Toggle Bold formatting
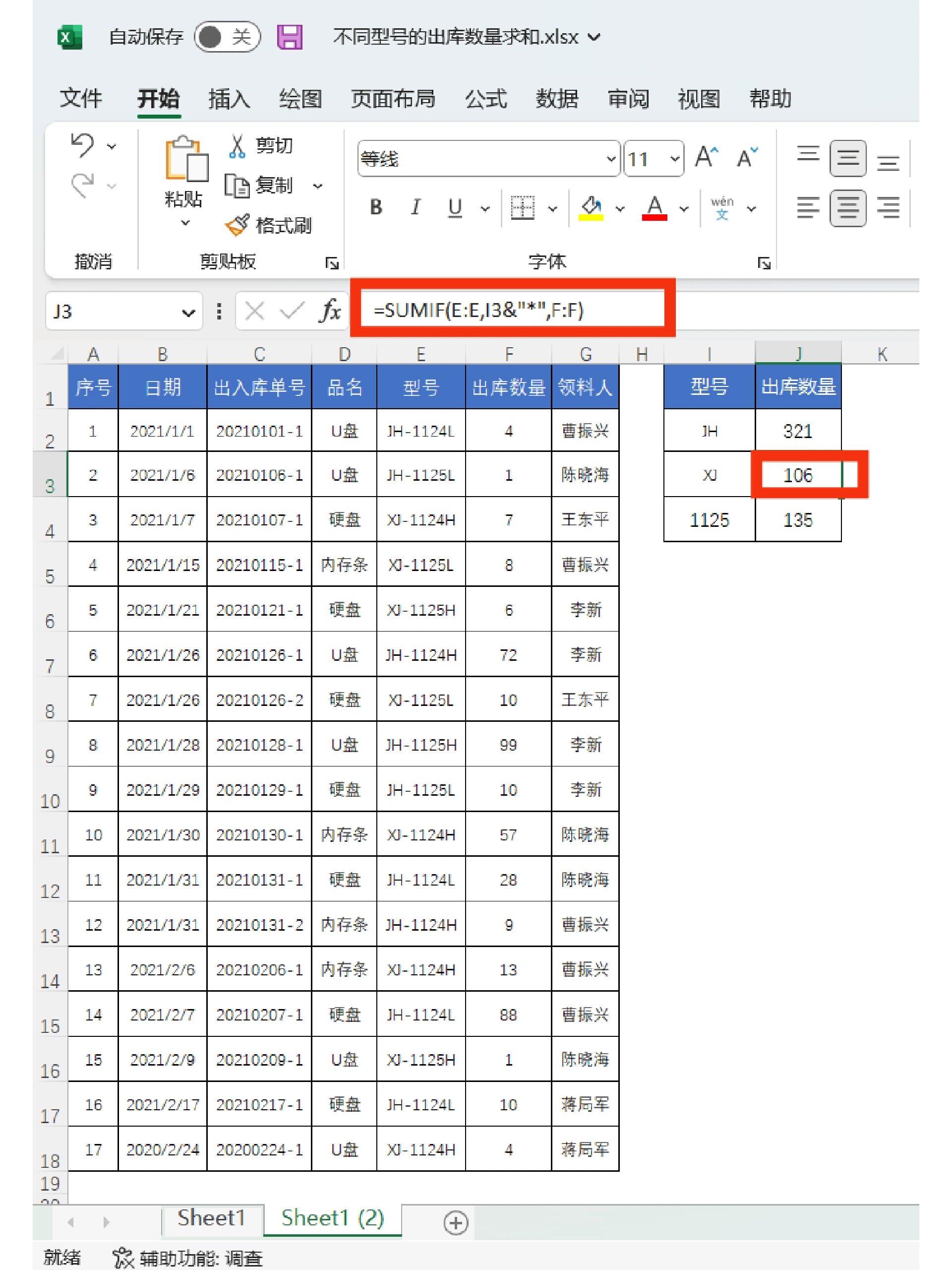The width and height of the screenshot is (952, 1270). tap(376, 207)
